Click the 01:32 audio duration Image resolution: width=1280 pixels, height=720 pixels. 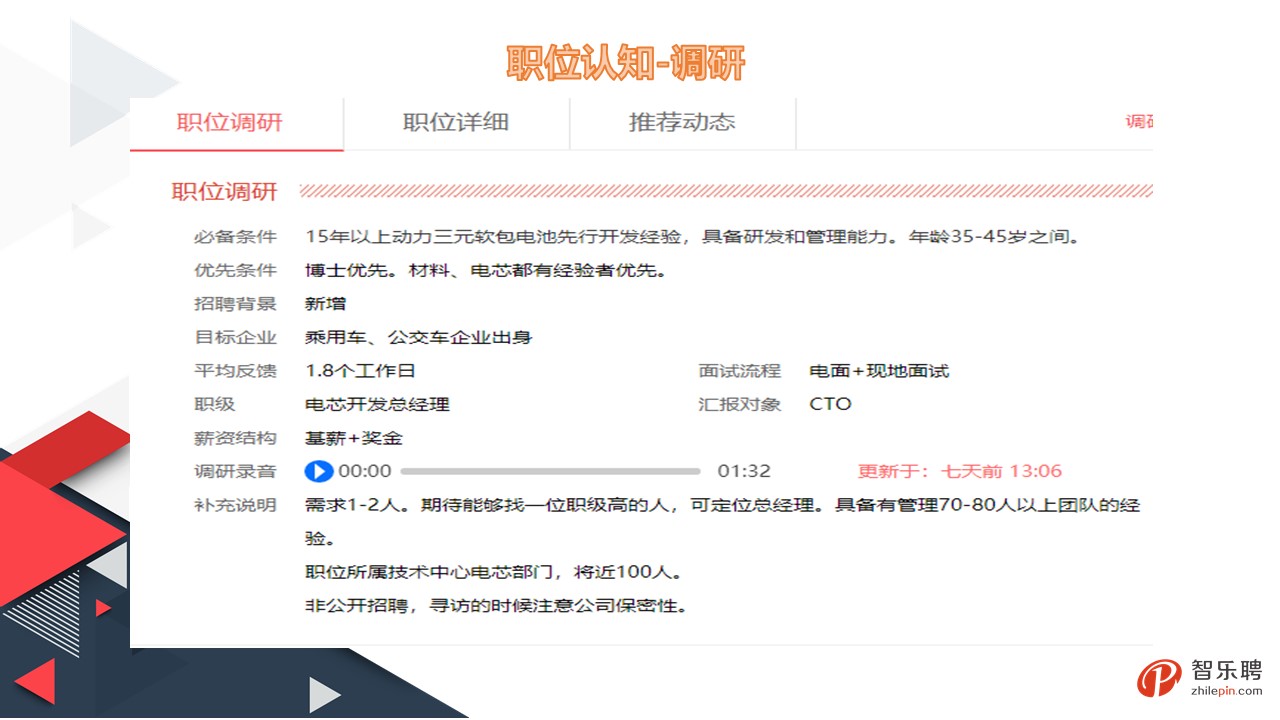click(x=744, y=471)
